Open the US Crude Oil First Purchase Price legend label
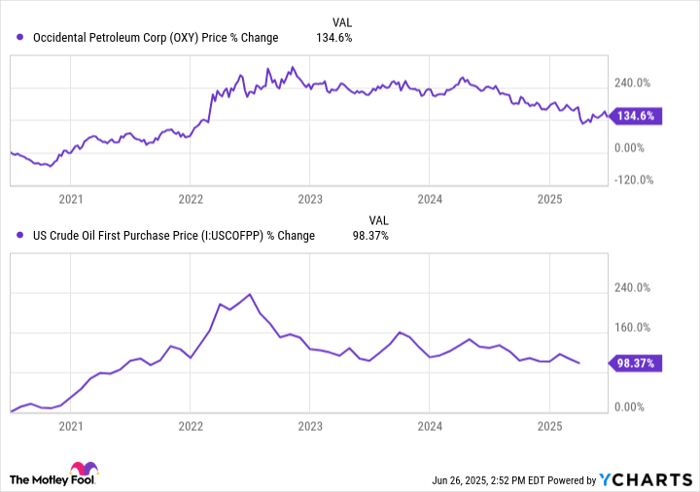700x492 pixels. pos(170,236)
